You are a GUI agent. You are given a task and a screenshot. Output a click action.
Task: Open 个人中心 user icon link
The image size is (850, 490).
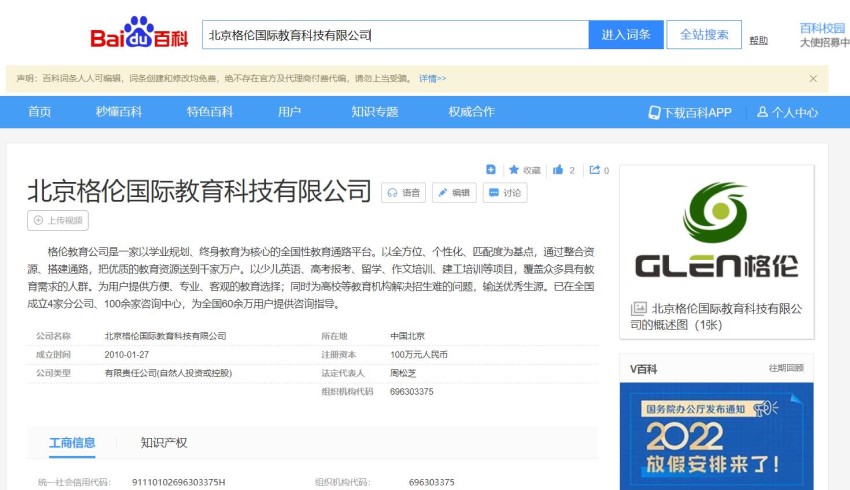click(787, 112)
